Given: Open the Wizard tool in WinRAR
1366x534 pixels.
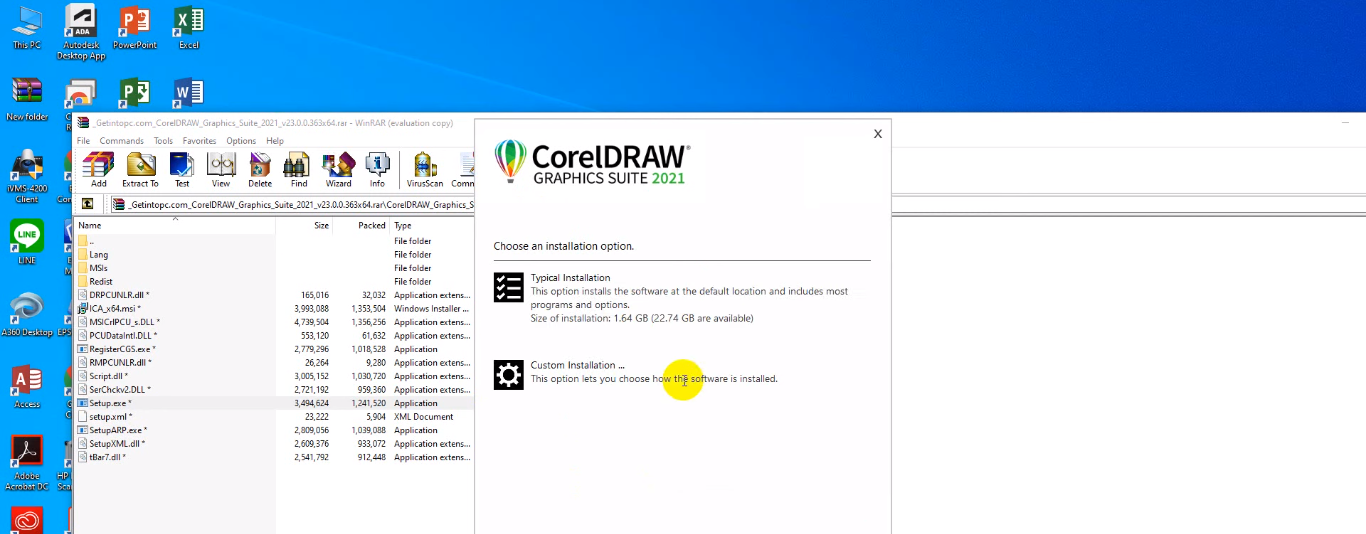Looking at the screenshot, I should coord(338,170).
